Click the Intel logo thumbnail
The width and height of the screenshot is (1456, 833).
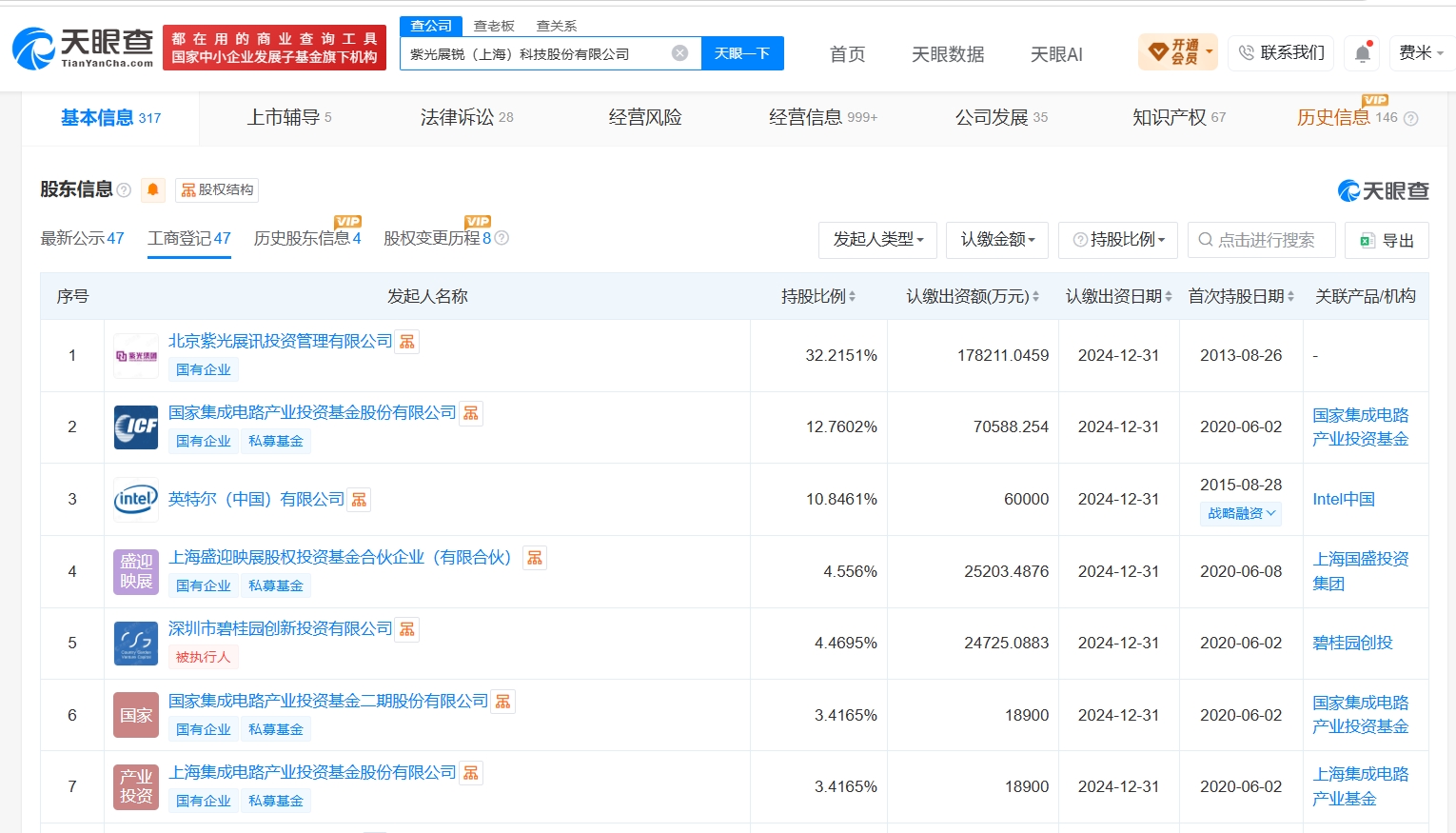[136, 499]
